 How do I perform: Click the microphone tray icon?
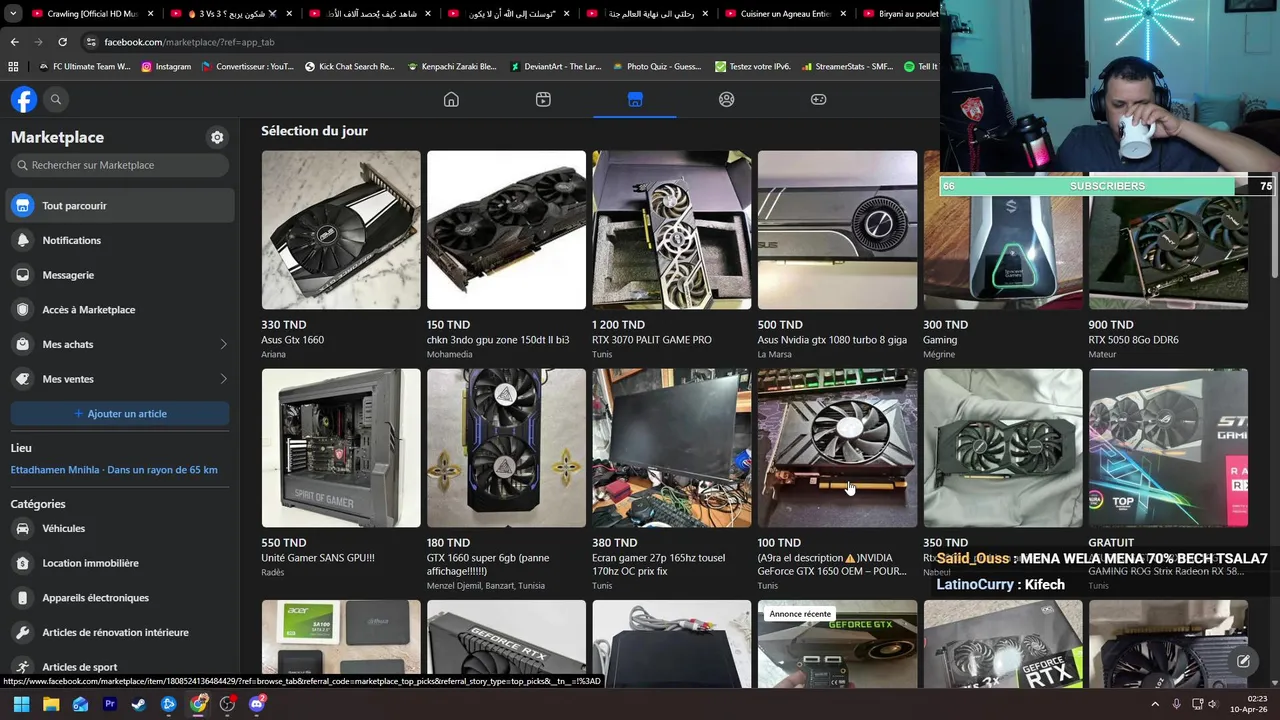(1176, 704)
